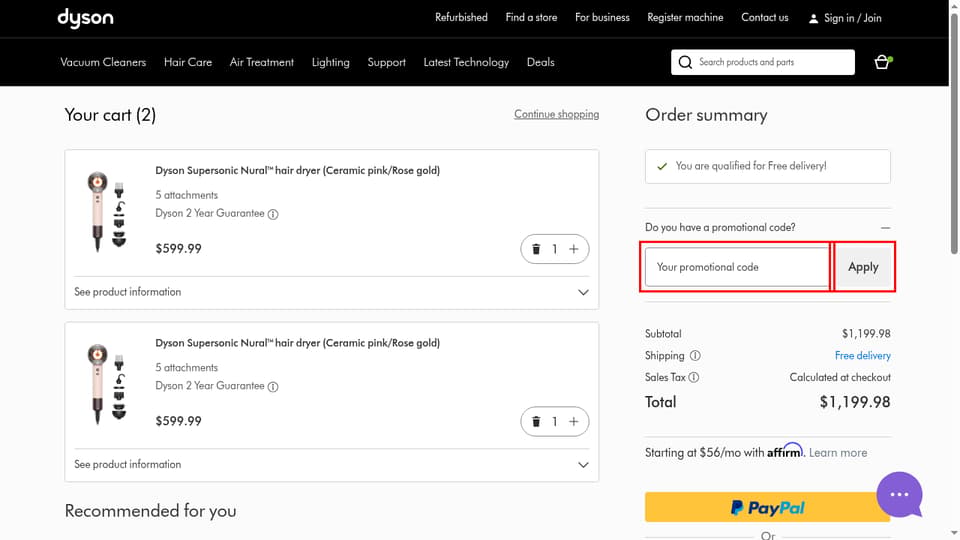Expand second item's See product information
The image size is (960, 540).
click(331, 465)
